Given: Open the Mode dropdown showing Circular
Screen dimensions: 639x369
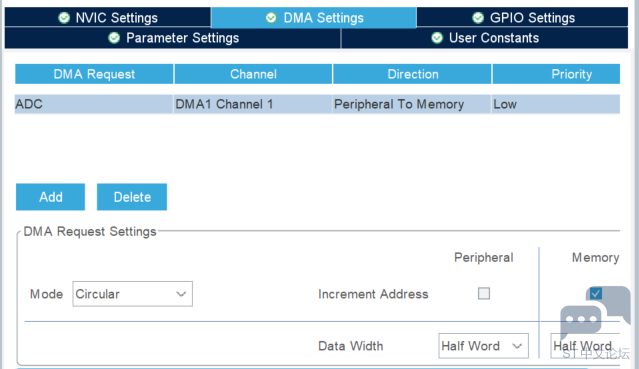Looking at the screenshot, I should [132, 294].
